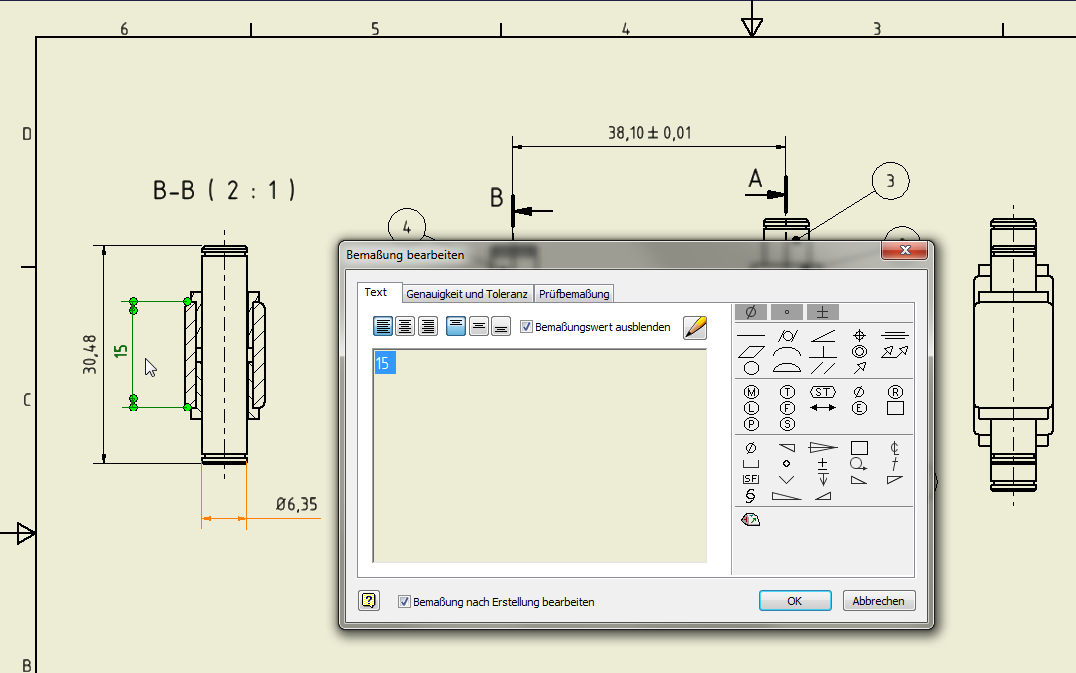Insert the plus-minus symbol button
1076x673 pixels.
click(822, 312)
